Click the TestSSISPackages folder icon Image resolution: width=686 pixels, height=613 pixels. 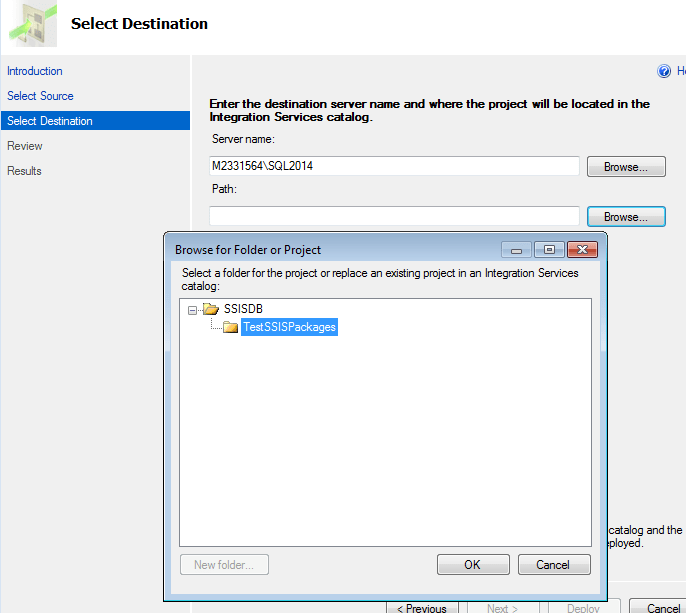pos(230,327)
